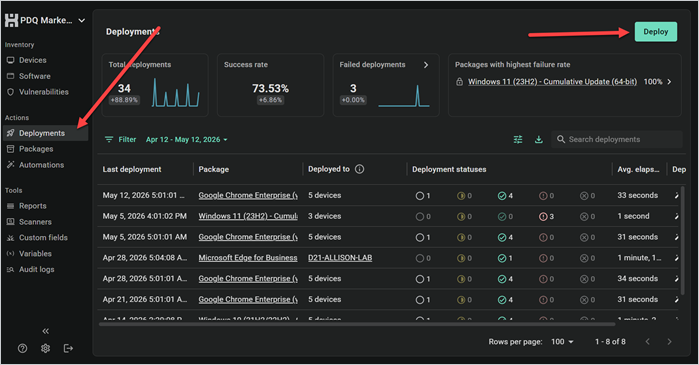Click the '1 - 8 of 8' pagination text
This screenshot has width=699, height=365.
610,342
